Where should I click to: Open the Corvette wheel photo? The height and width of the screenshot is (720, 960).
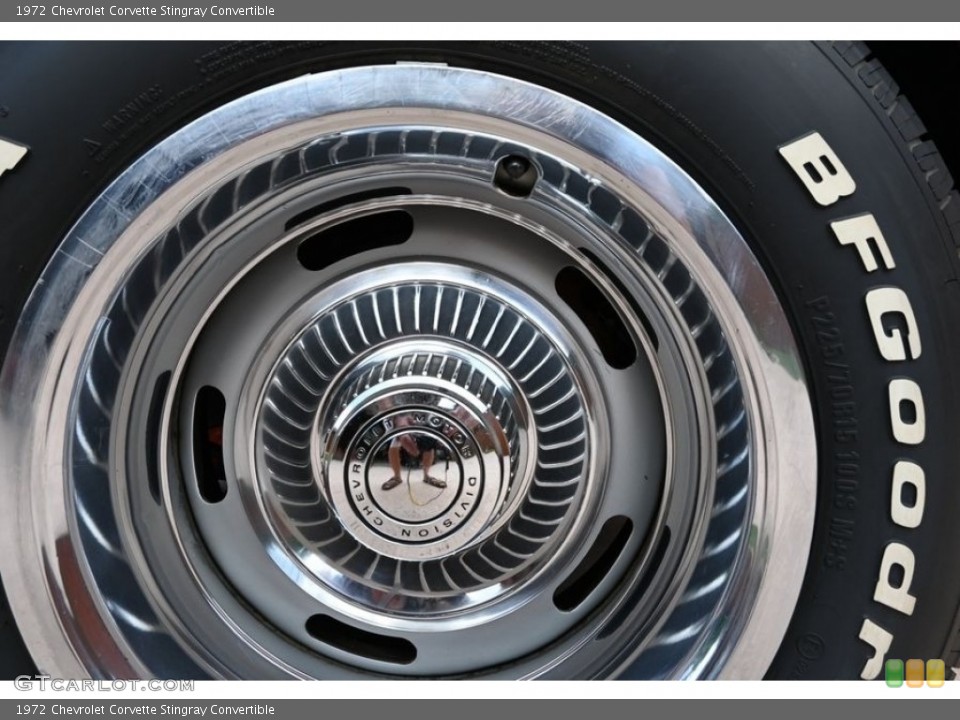[x=480, y=361]
